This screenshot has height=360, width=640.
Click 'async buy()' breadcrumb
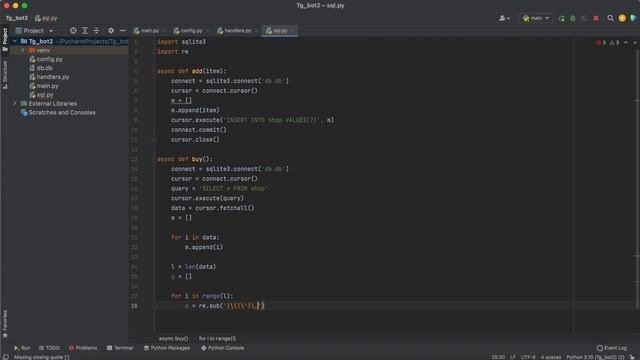coord(173,338)
